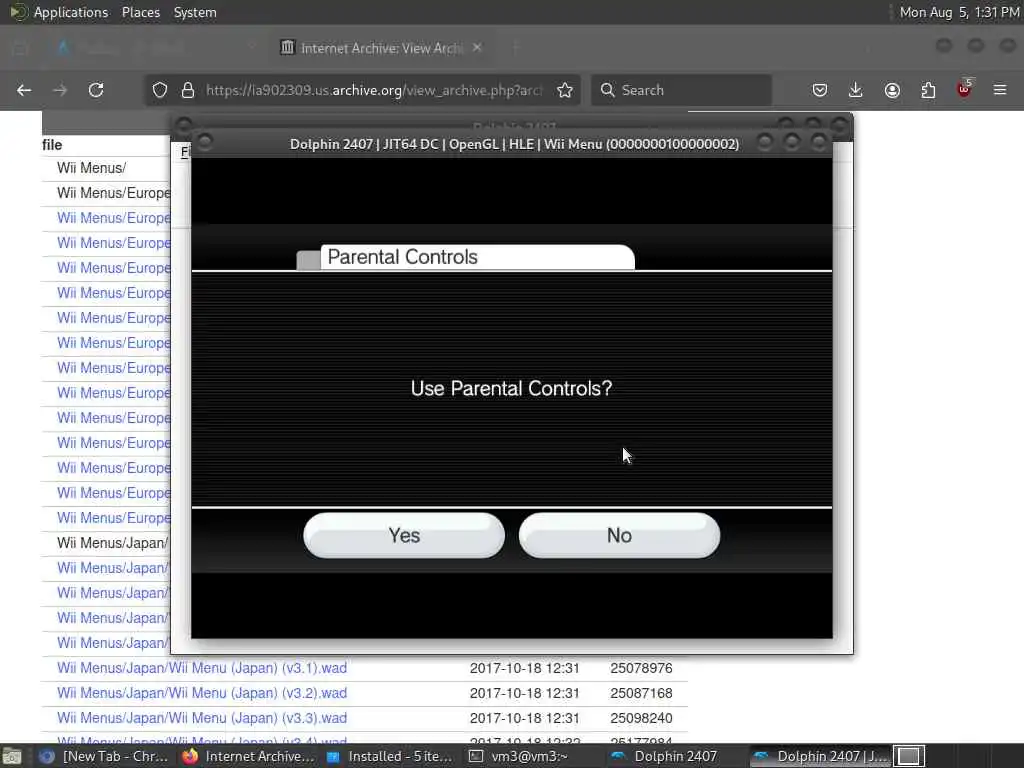Open Dolphin game window menu button
Screen dimensions: 1024x768
click(204, 142)
